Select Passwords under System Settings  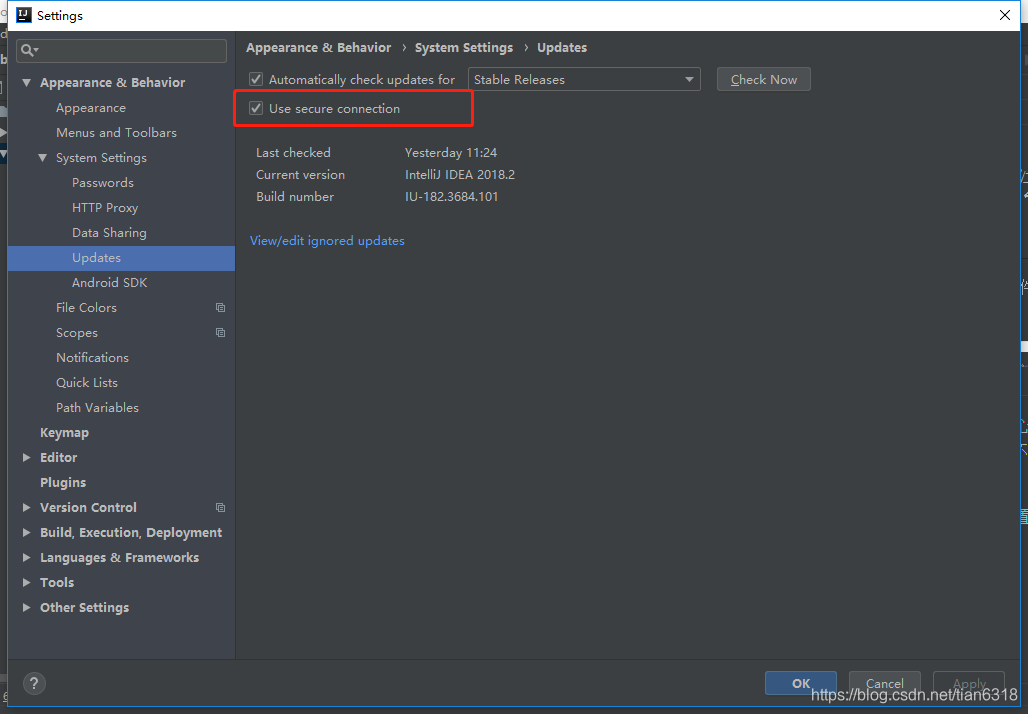tap(102, 183)
